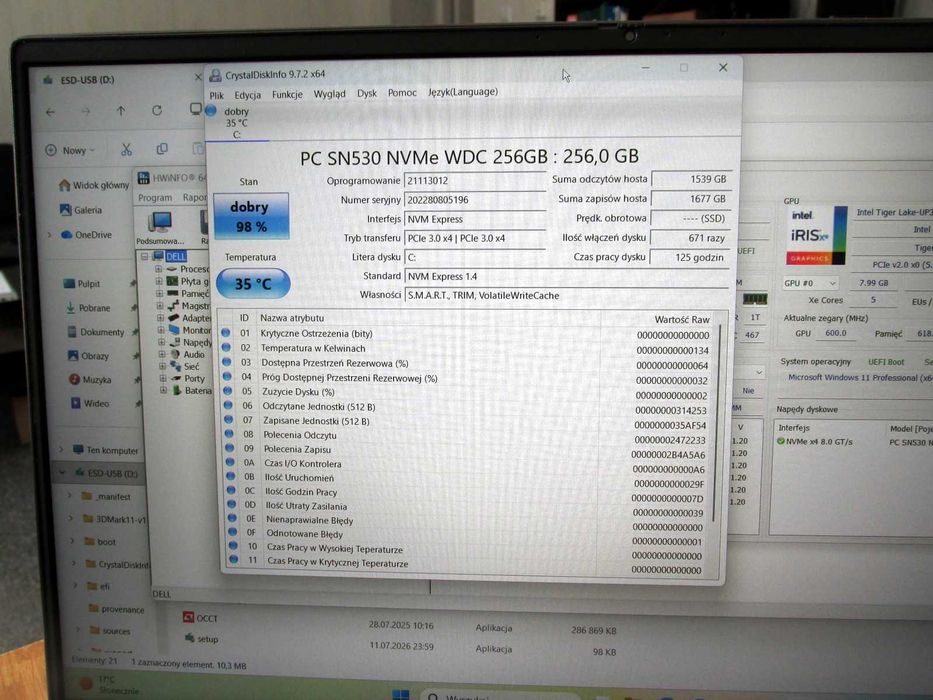
Task: Click the Wartość Raw column header
Action: click(681, 320)
